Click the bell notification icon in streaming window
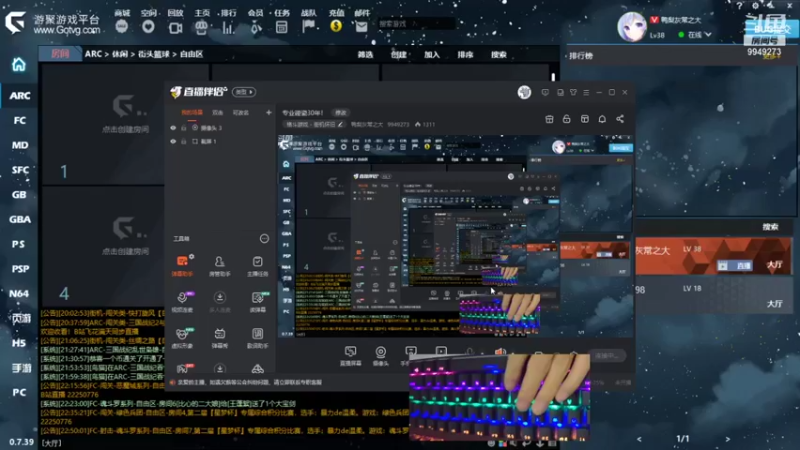The image size is (800, 450). (602, 119)
